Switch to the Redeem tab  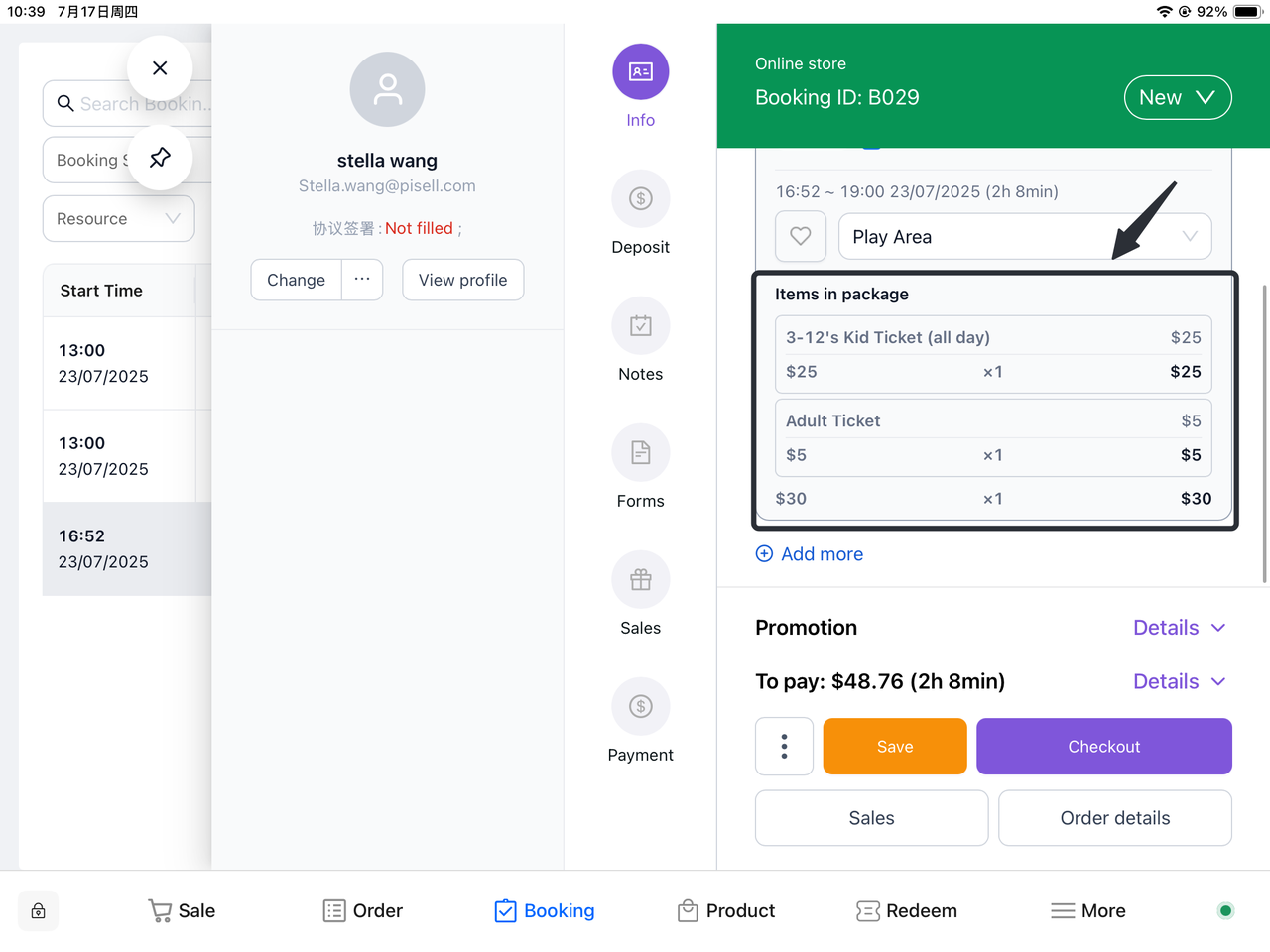click(907, 911)
